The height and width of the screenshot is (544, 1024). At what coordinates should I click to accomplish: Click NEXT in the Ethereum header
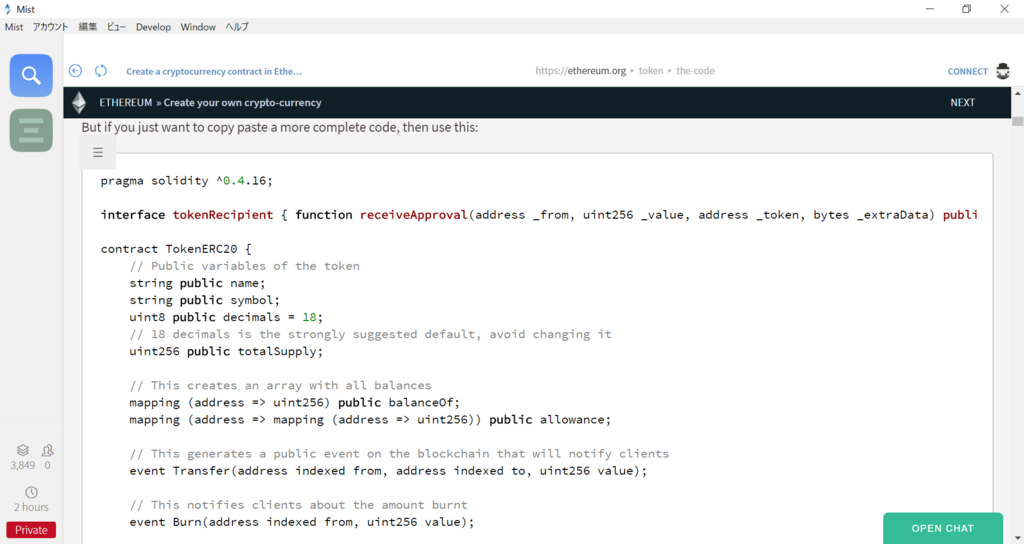pyautogui.click(x=962, y=103)
